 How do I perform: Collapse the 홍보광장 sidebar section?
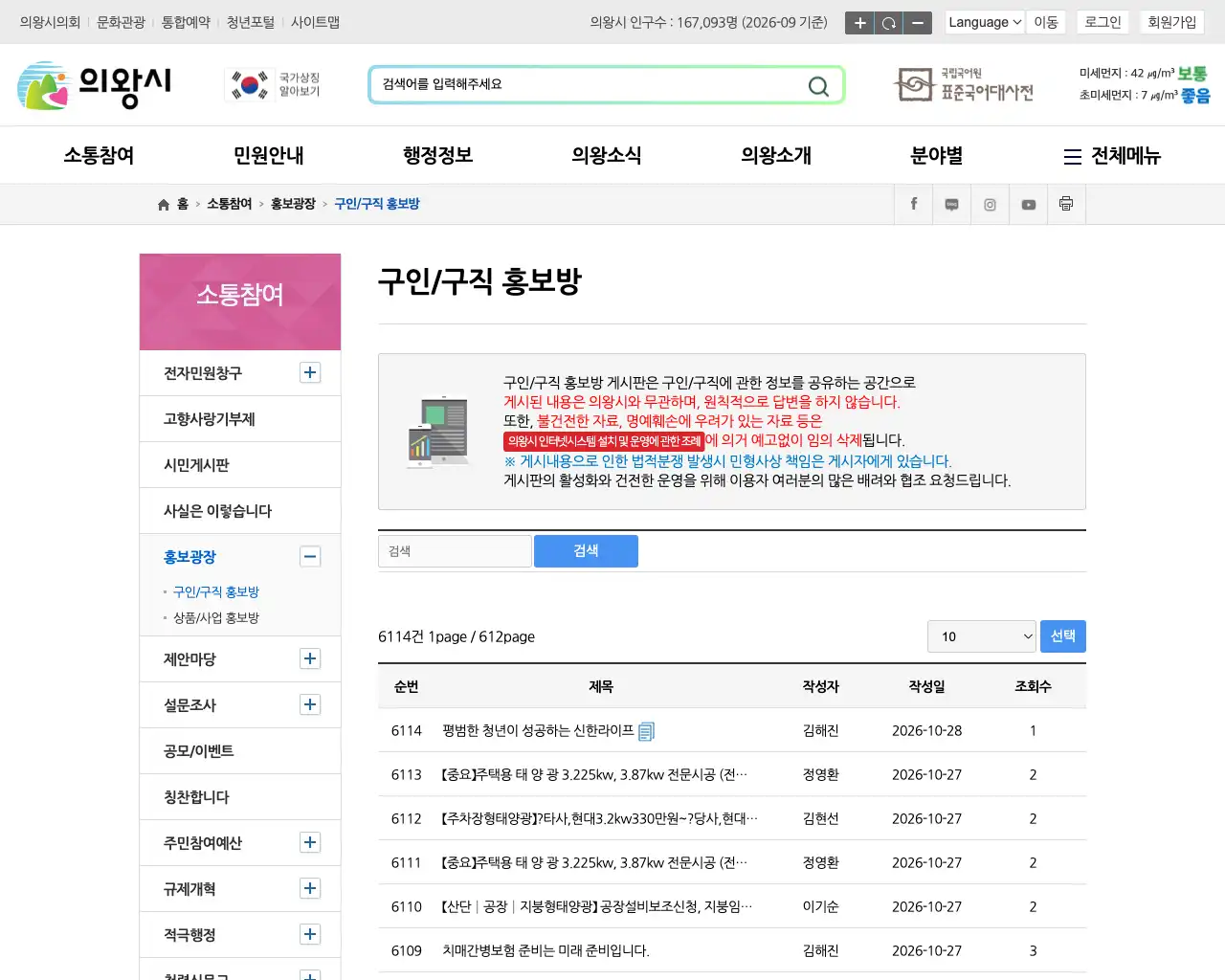coord(310,557)
